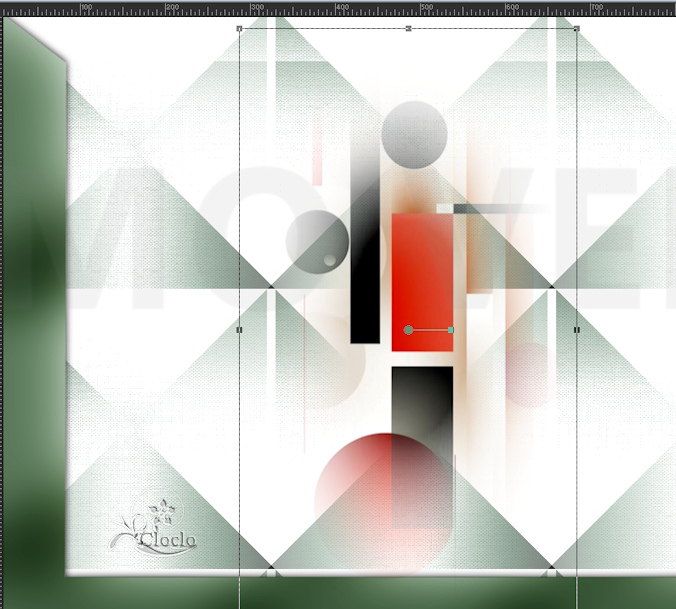The height and width of the screenshot is (609, 676).
Task: Select the large gray circle at top
Action: tap(414, 134)
